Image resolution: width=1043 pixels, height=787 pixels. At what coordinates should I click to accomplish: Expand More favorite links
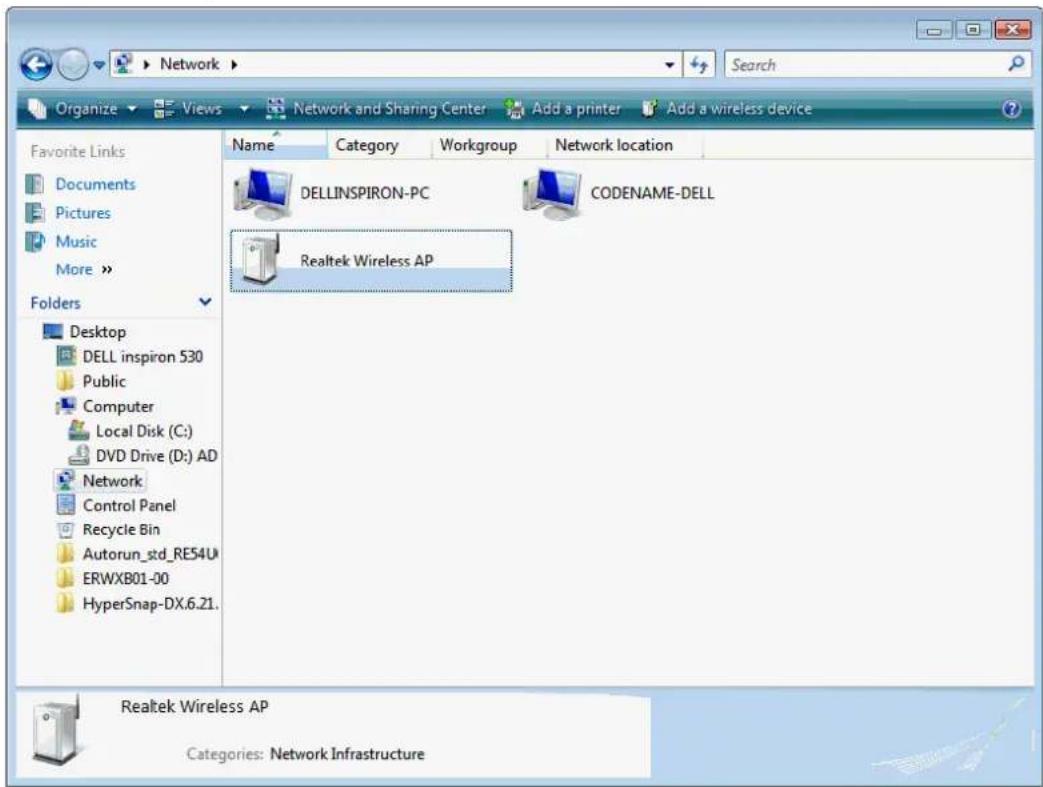point(84,269)
